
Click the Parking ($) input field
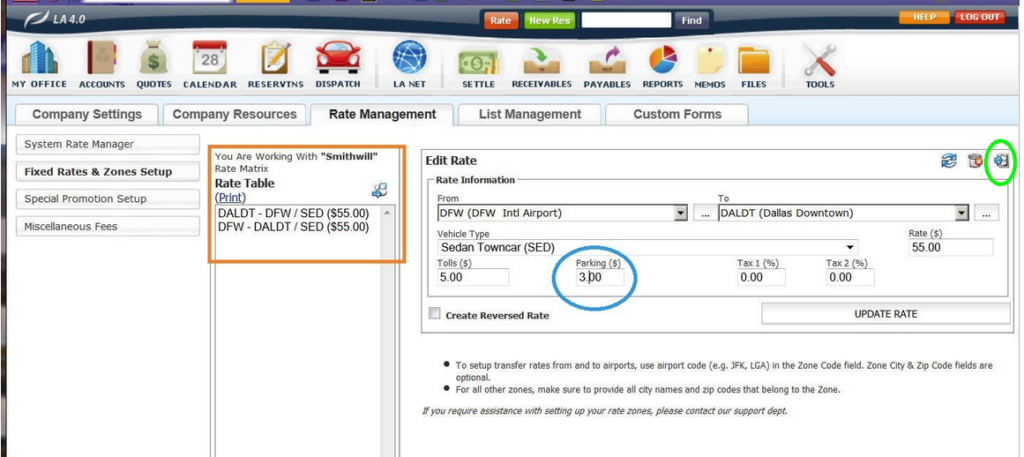click(x=600, y=277)
